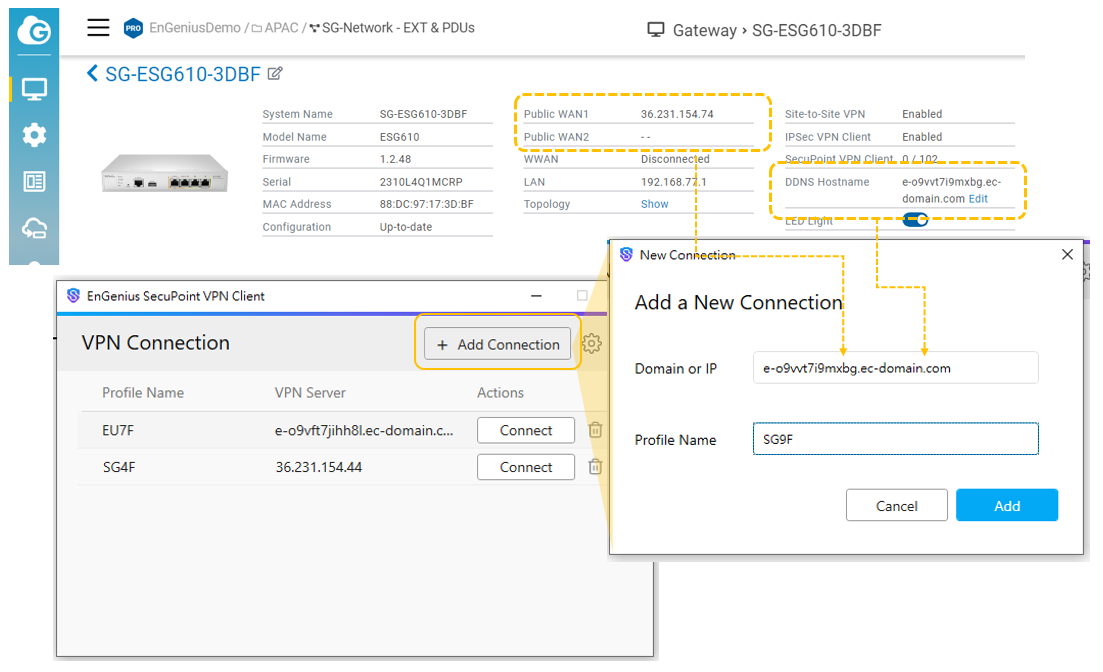Viewport: 1103px width, 672px height.
Task: Click the edit pencil beside SG-ESG610-3DBF
Action: coord(275,73)
